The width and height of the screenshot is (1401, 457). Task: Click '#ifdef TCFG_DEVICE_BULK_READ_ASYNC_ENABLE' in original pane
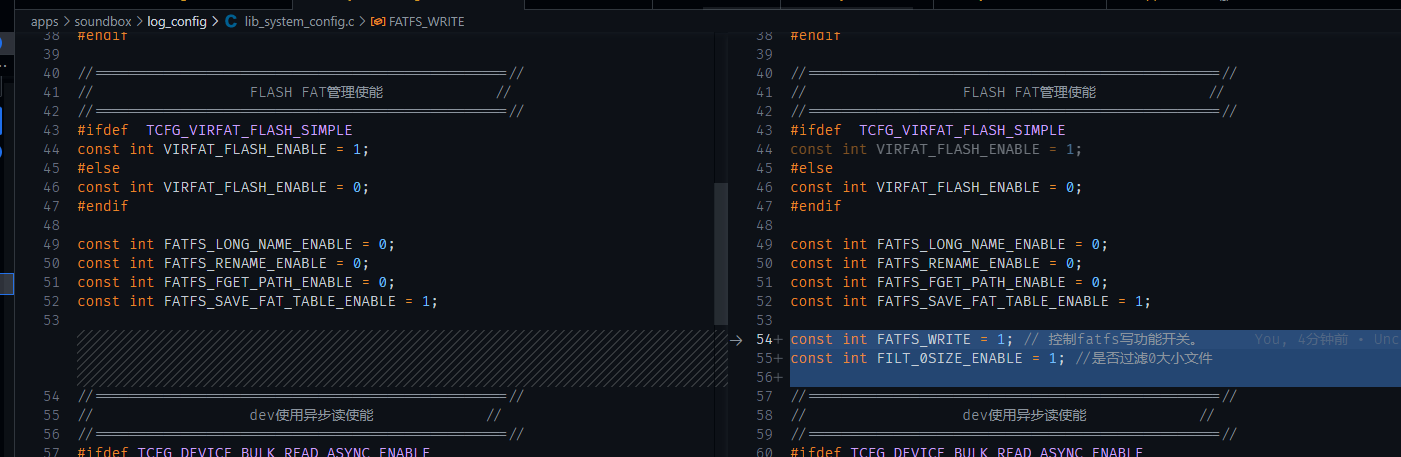[x=254, y=452]
